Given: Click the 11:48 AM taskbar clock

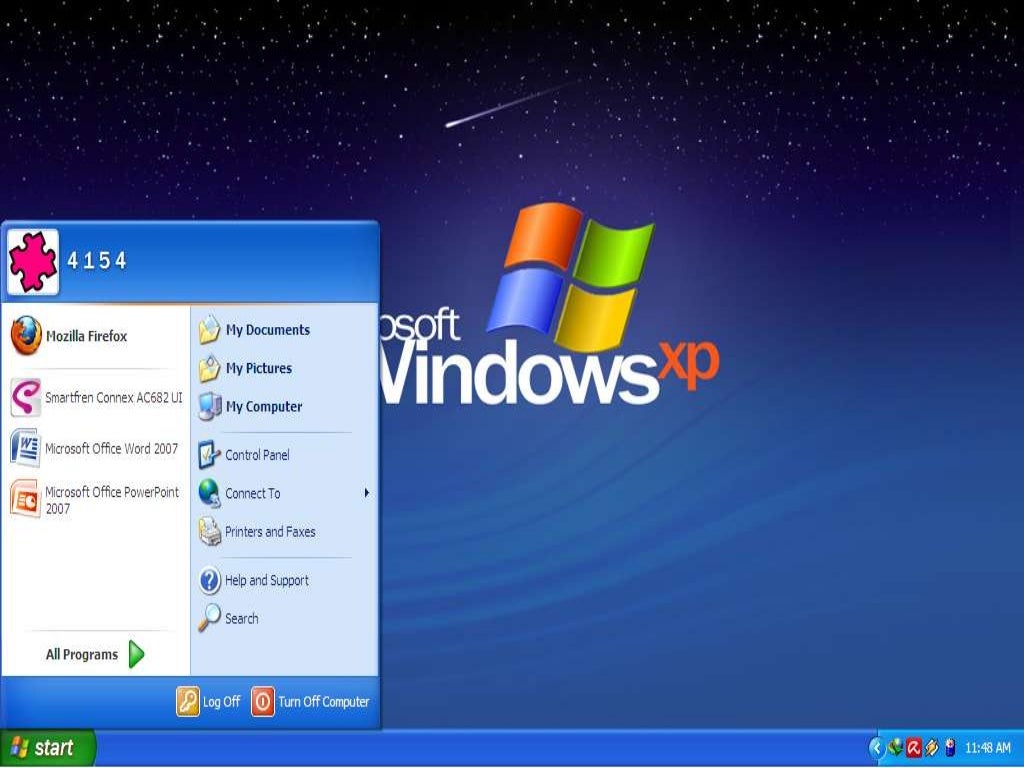Looking at the screenshot, I should coord(987,748).
